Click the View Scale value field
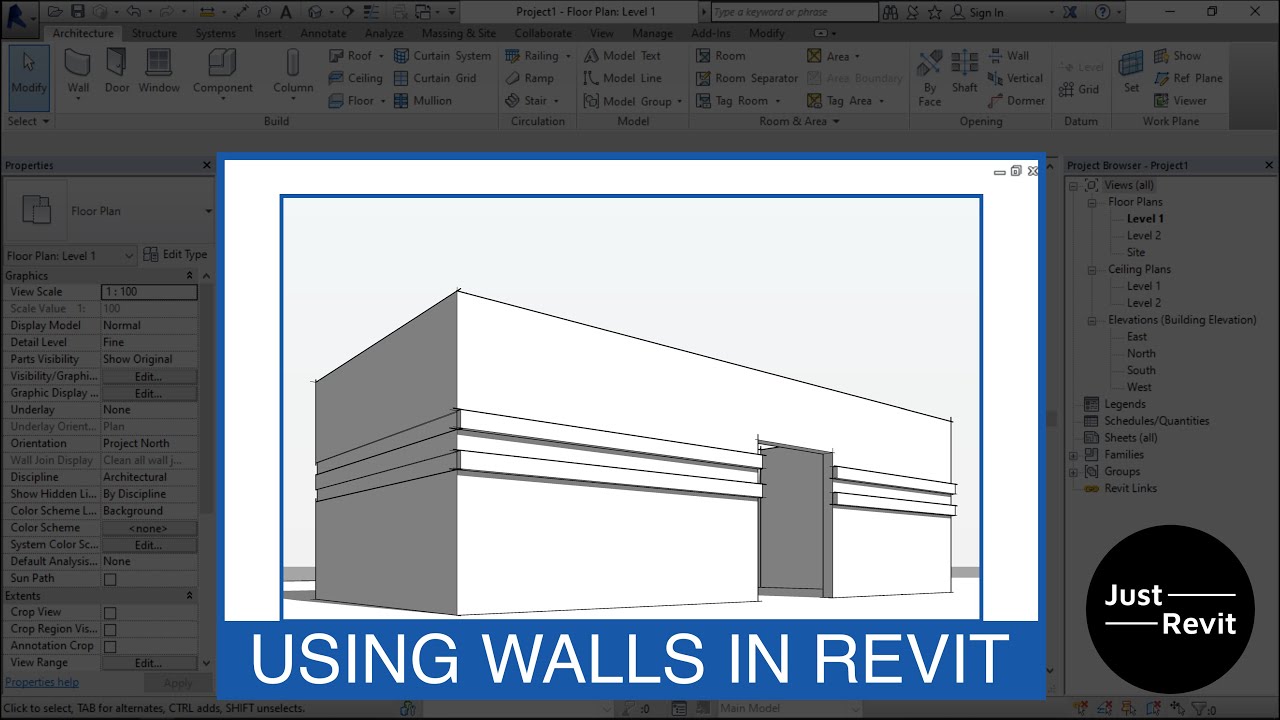Viewport: 1280px width, 720px height. [149, 292]
